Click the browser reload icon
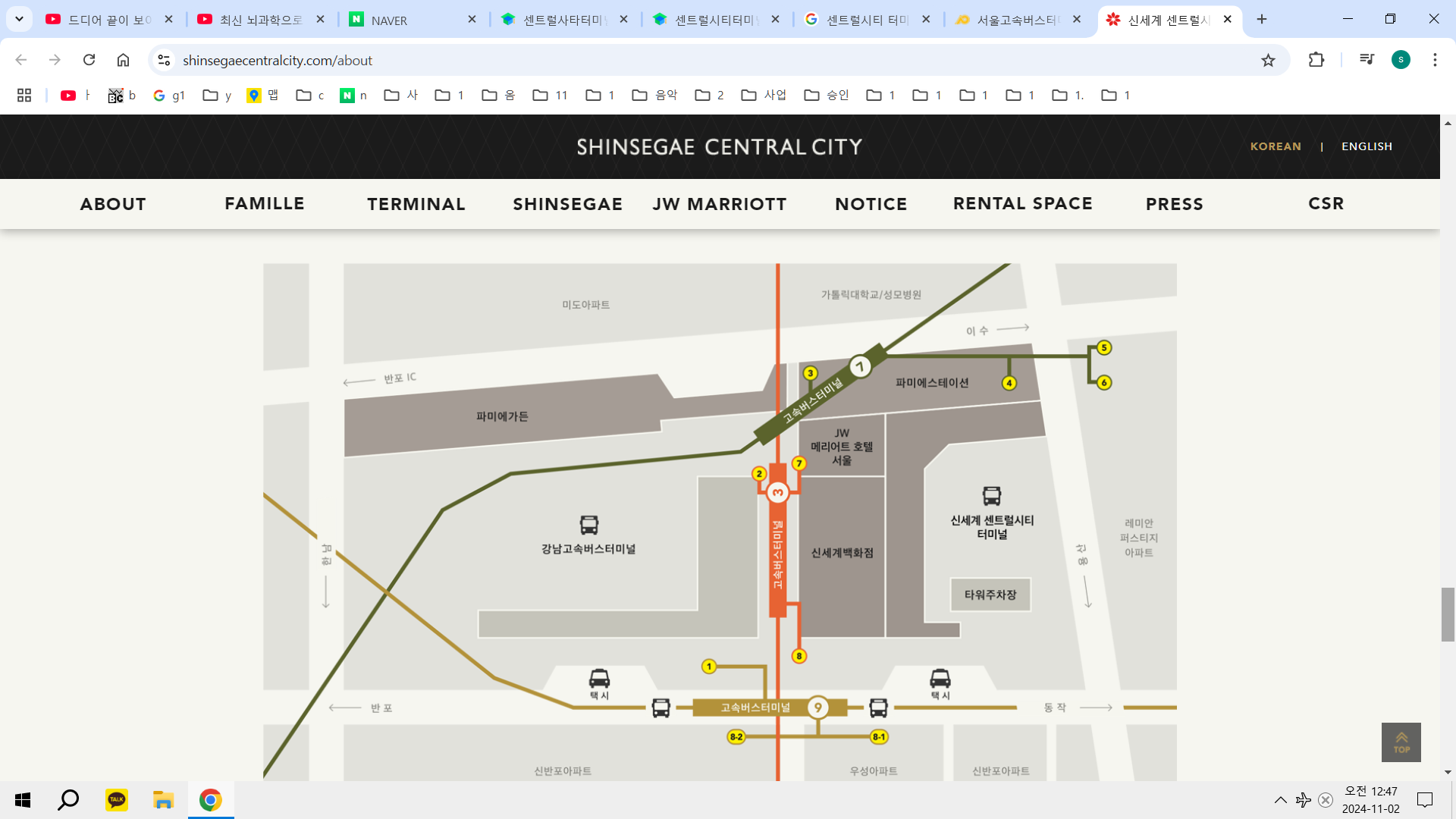 [x=89, y=60]
